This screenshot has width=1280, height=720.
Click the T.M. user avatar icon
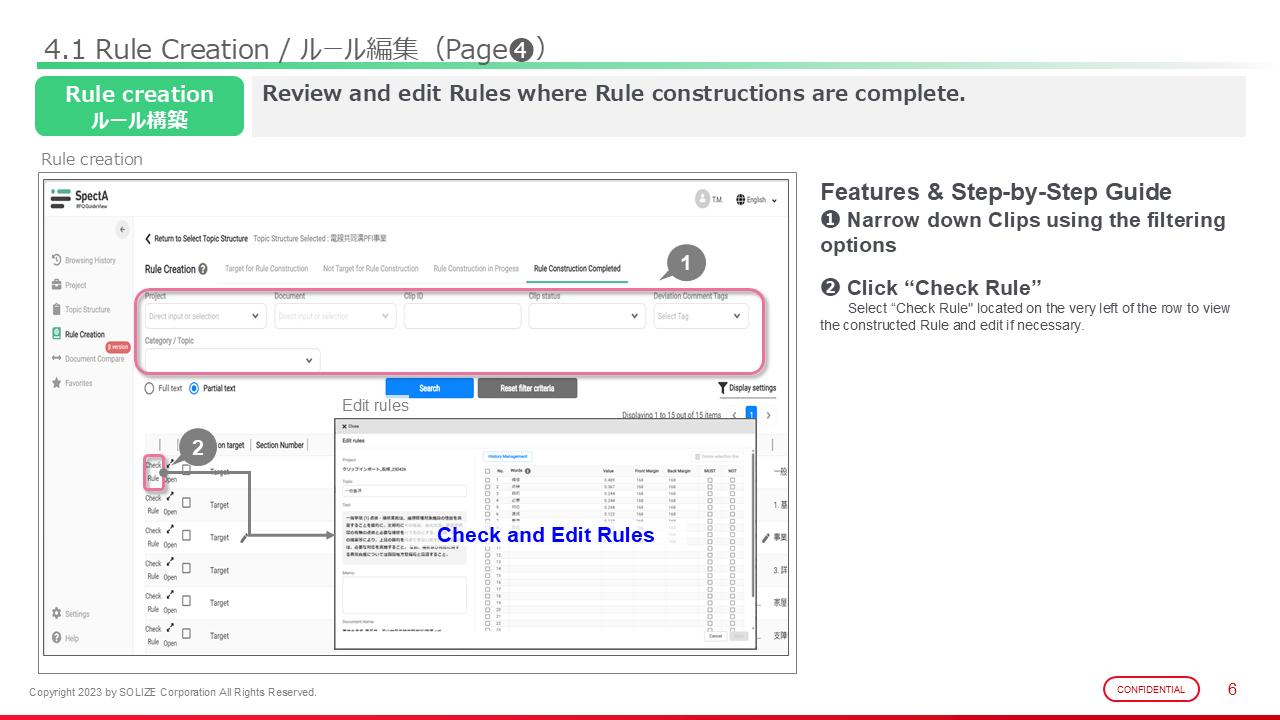(x=703, y=199)
